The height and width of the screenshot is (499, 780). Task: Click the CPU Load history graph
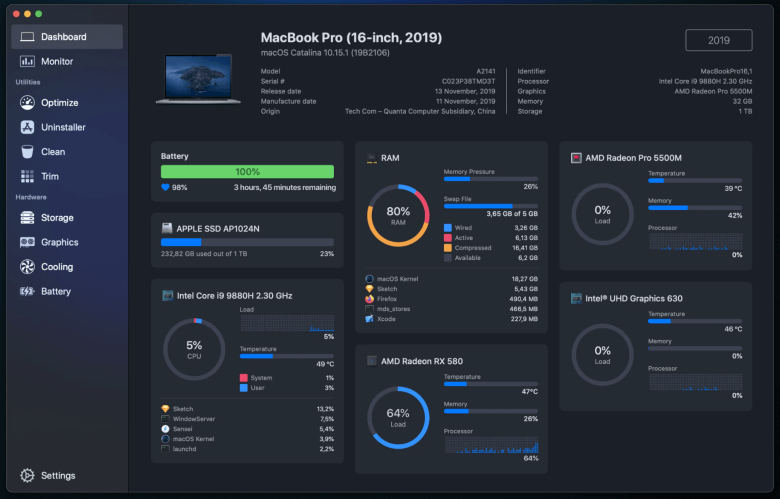[x=287, y=323]
